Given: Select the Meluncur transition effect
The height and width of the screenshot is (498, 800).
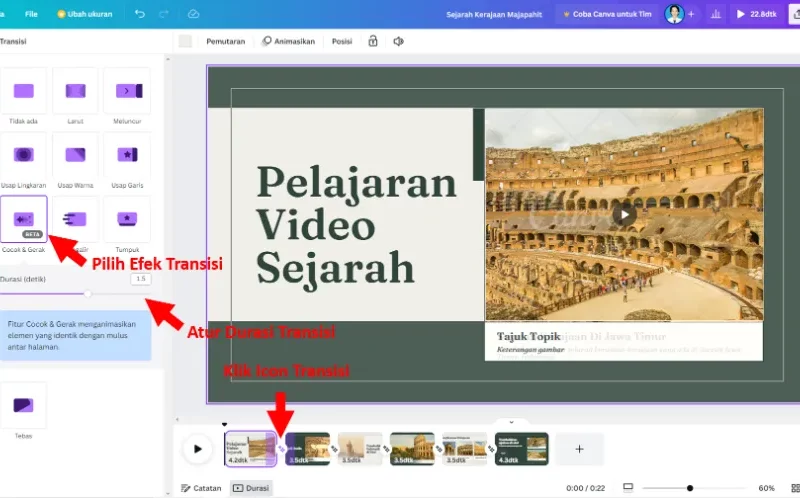Looking at the screenshot, I should click(x=128, y=91).
